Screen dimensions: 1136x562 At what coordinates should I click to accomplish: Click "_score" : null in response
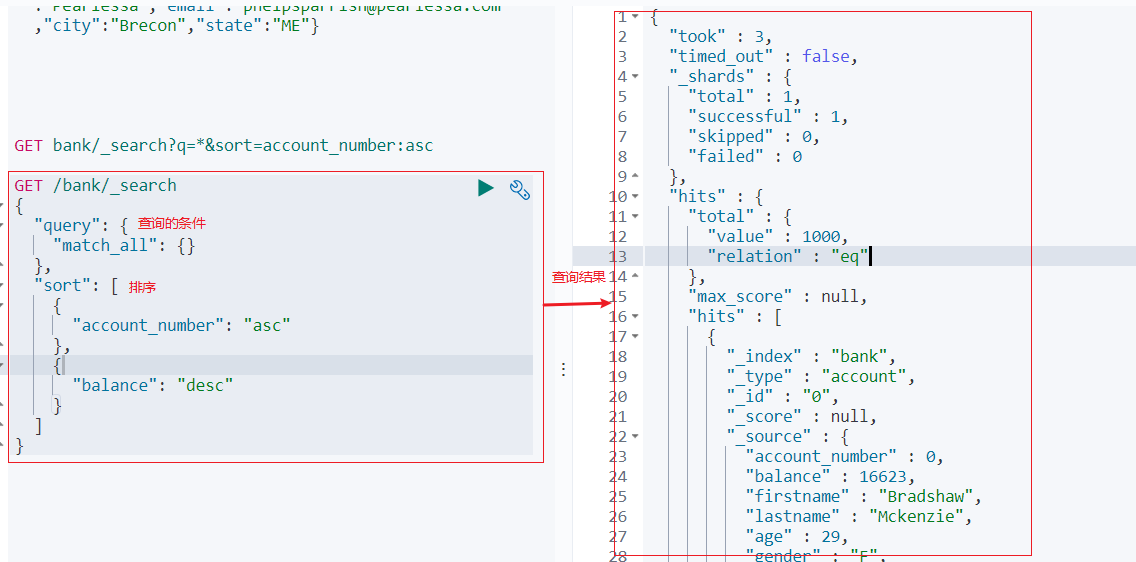[801, 416]
